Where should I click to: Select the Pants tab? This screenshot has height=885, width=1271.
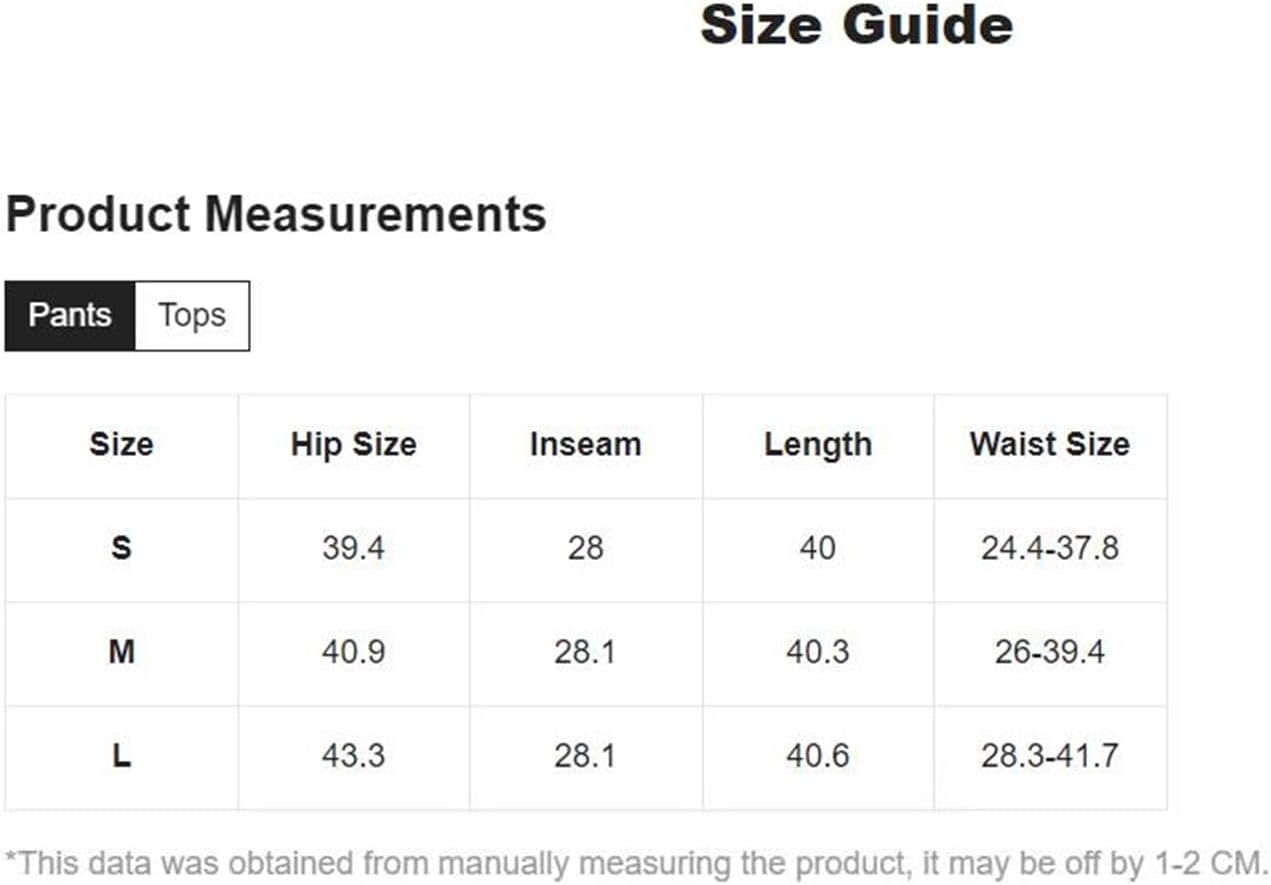pyautogui.click(x=70, y=316)
